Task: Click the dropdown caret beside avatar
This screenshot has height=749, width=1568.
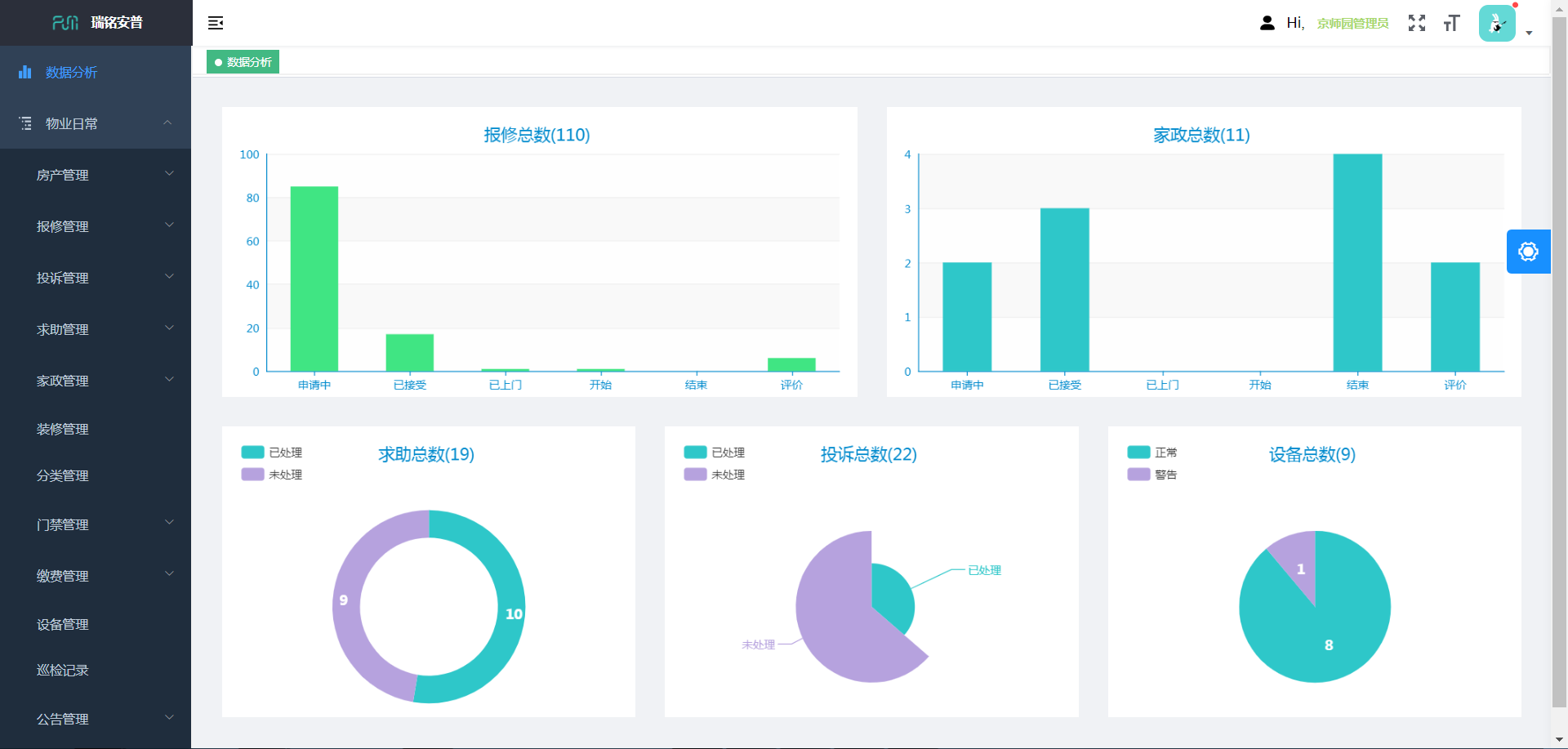Action: click(1529, 33)
